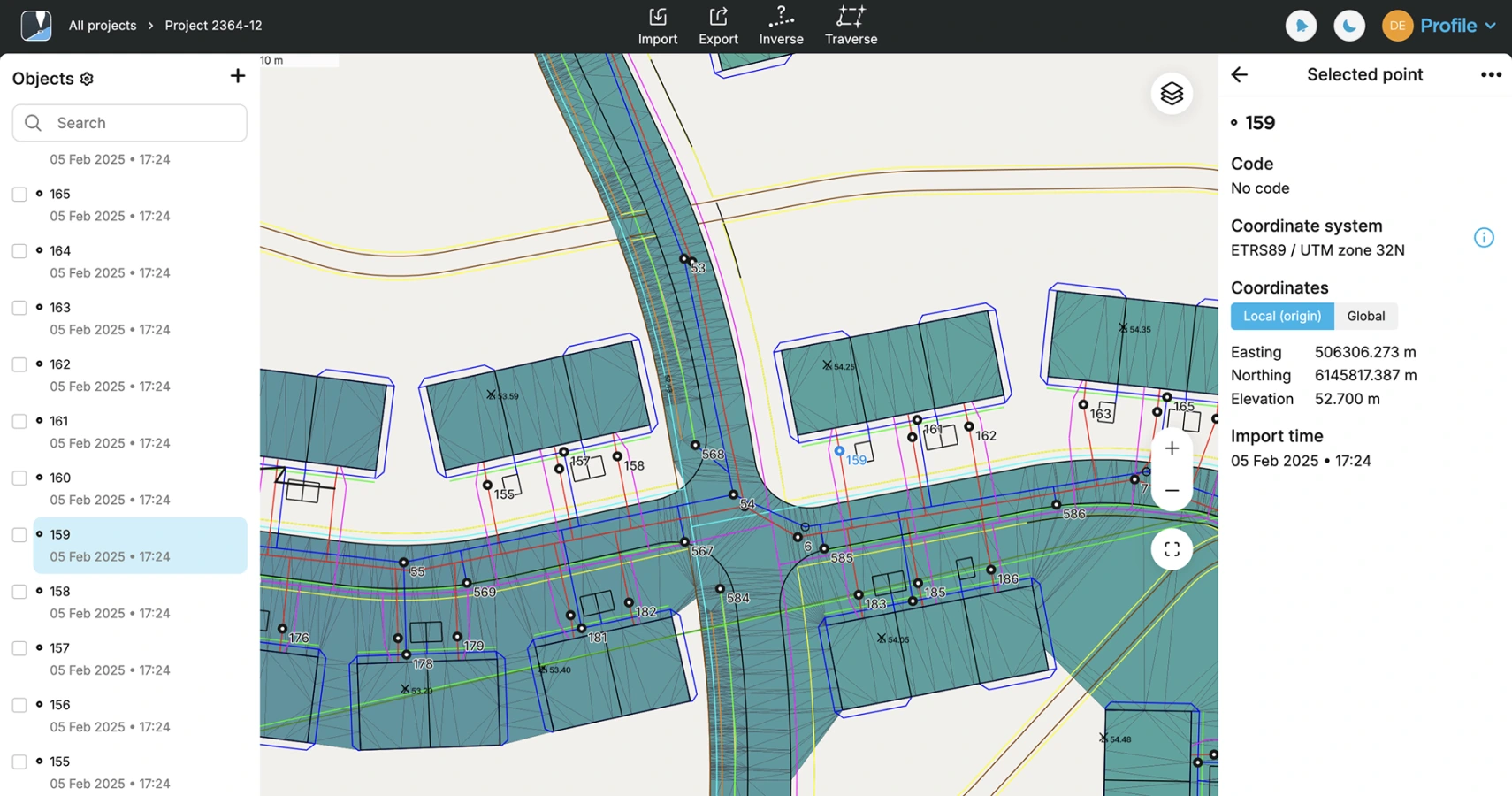Check the checkbox for point 159
The image size is (1512, 796).
point(19,534)
